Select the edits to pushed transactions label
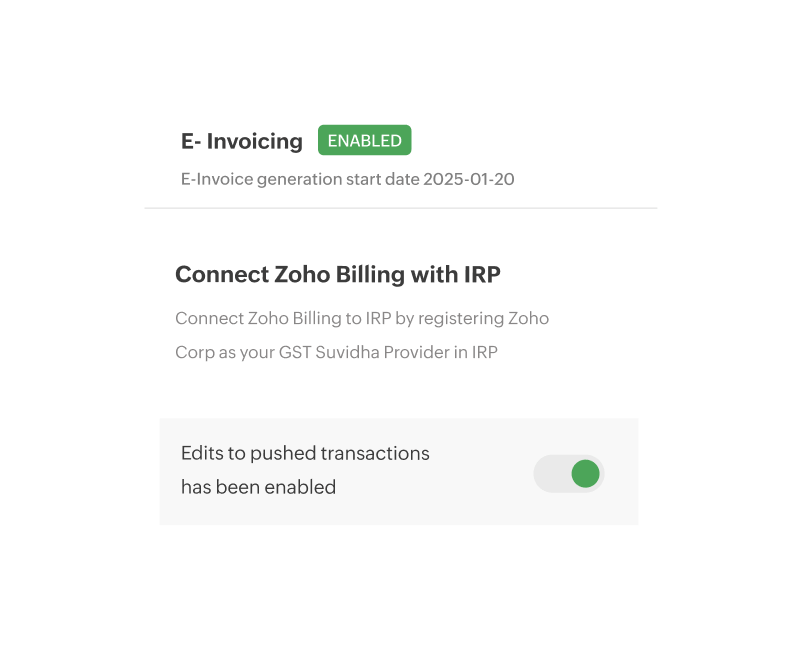This screenshot has width=800, height=646. [304, 452]
